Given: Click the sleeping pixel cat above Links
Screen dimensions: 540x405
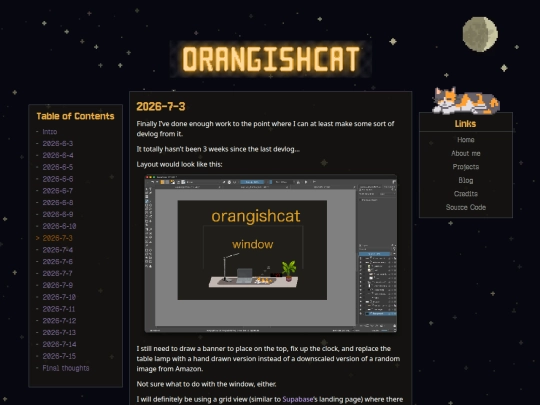Looking at the screenshot, I should point(466,101).
